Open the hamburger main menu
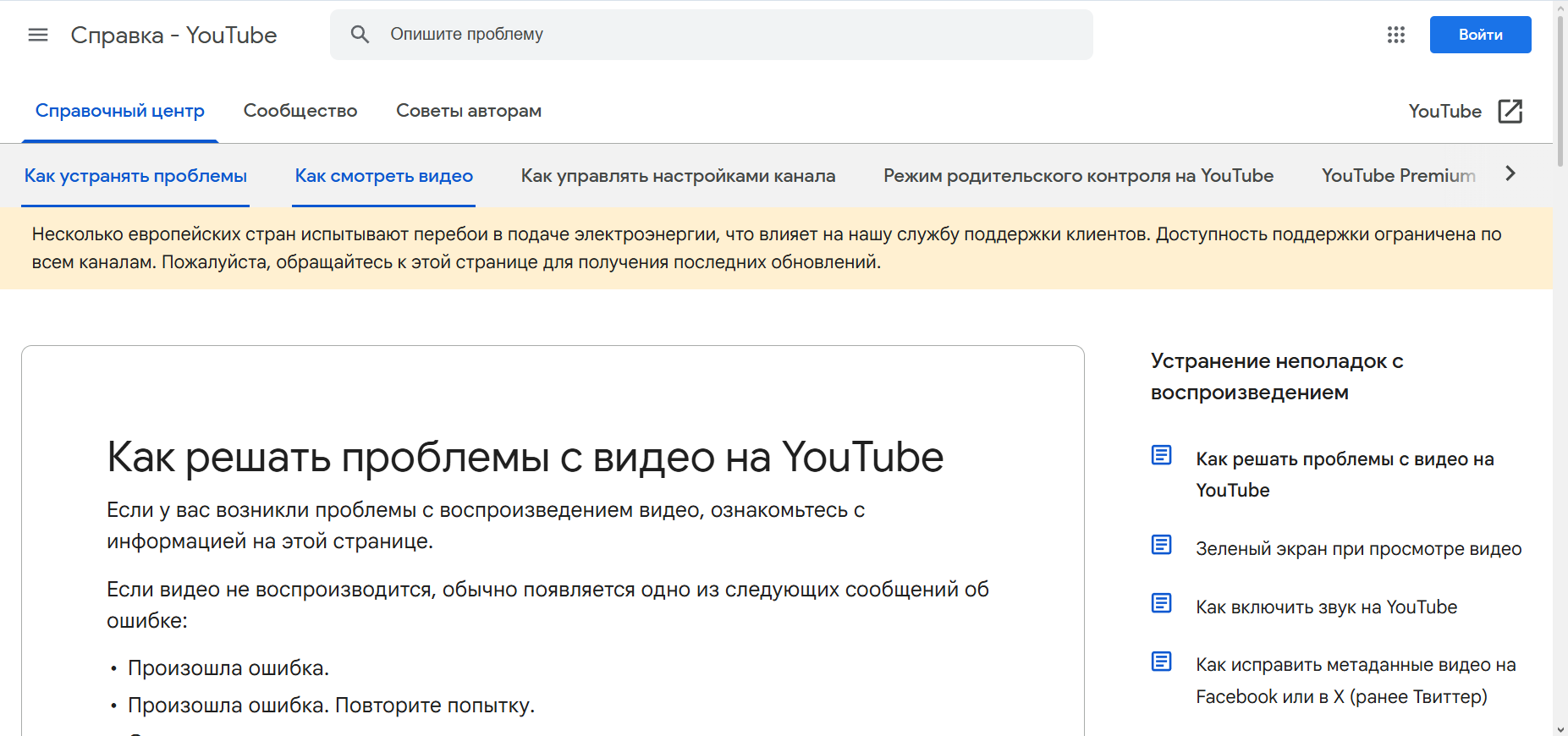1568x736 pixels. click(x=38, y=35)
